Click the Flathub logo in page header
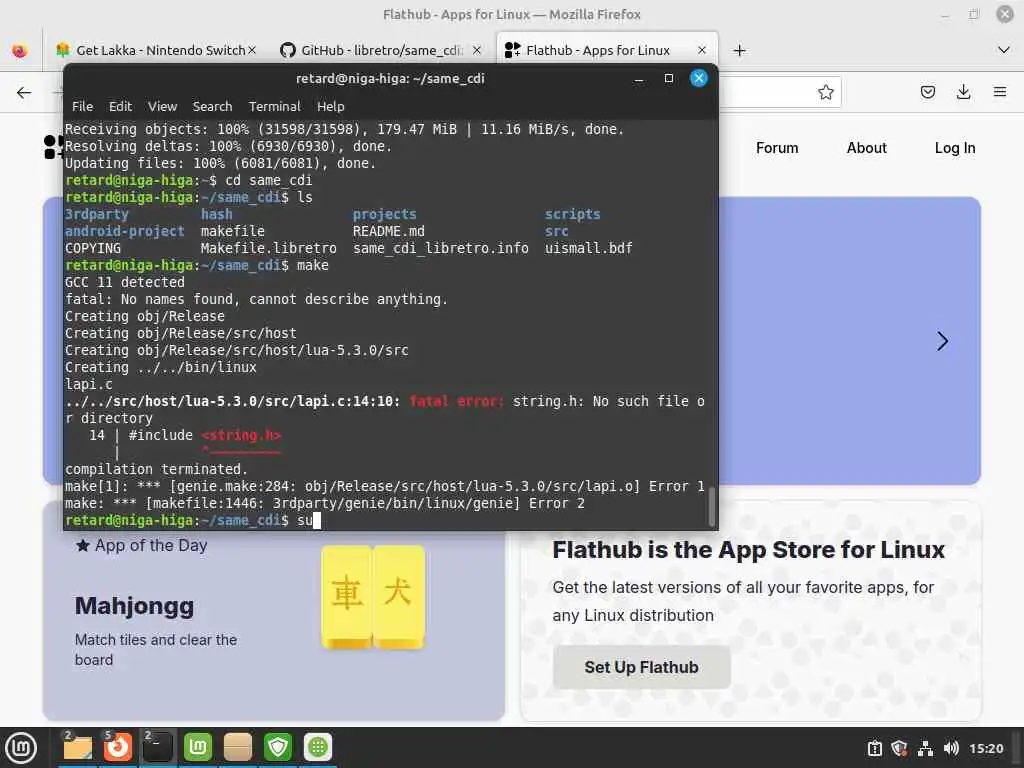This screenshot has height=768, width=1024. point(53,147)
